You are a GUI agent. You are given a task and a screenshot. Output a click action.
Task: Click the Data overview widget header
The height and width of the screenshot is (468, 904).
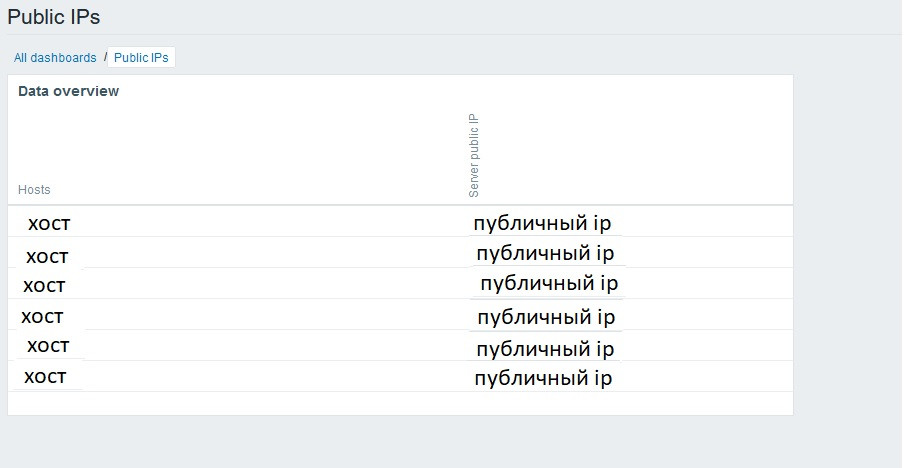click(68, 91)
